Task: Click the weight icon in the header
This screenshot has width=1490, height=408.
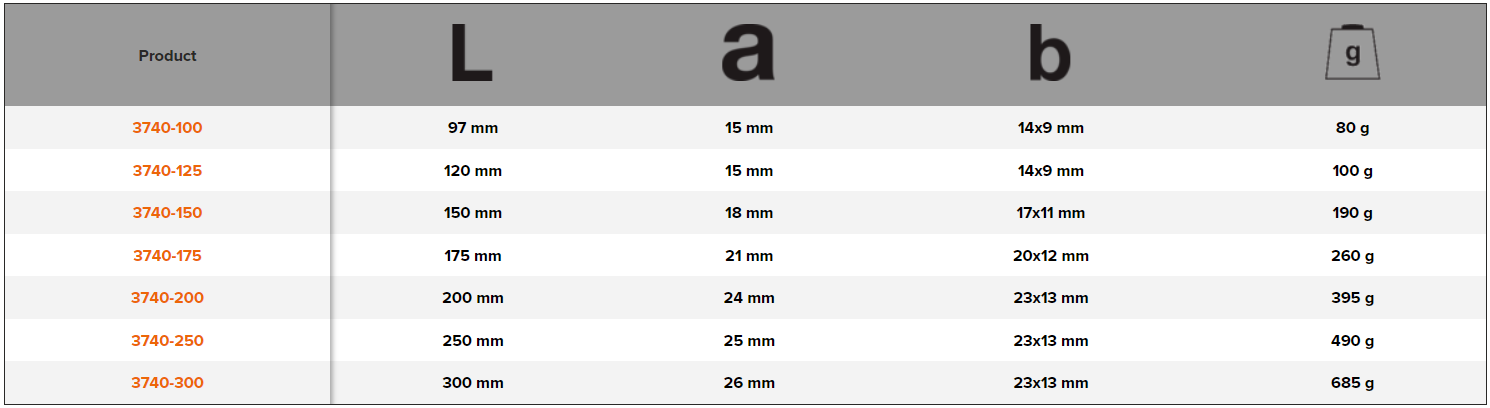Action: click(x=1352, y=54)
